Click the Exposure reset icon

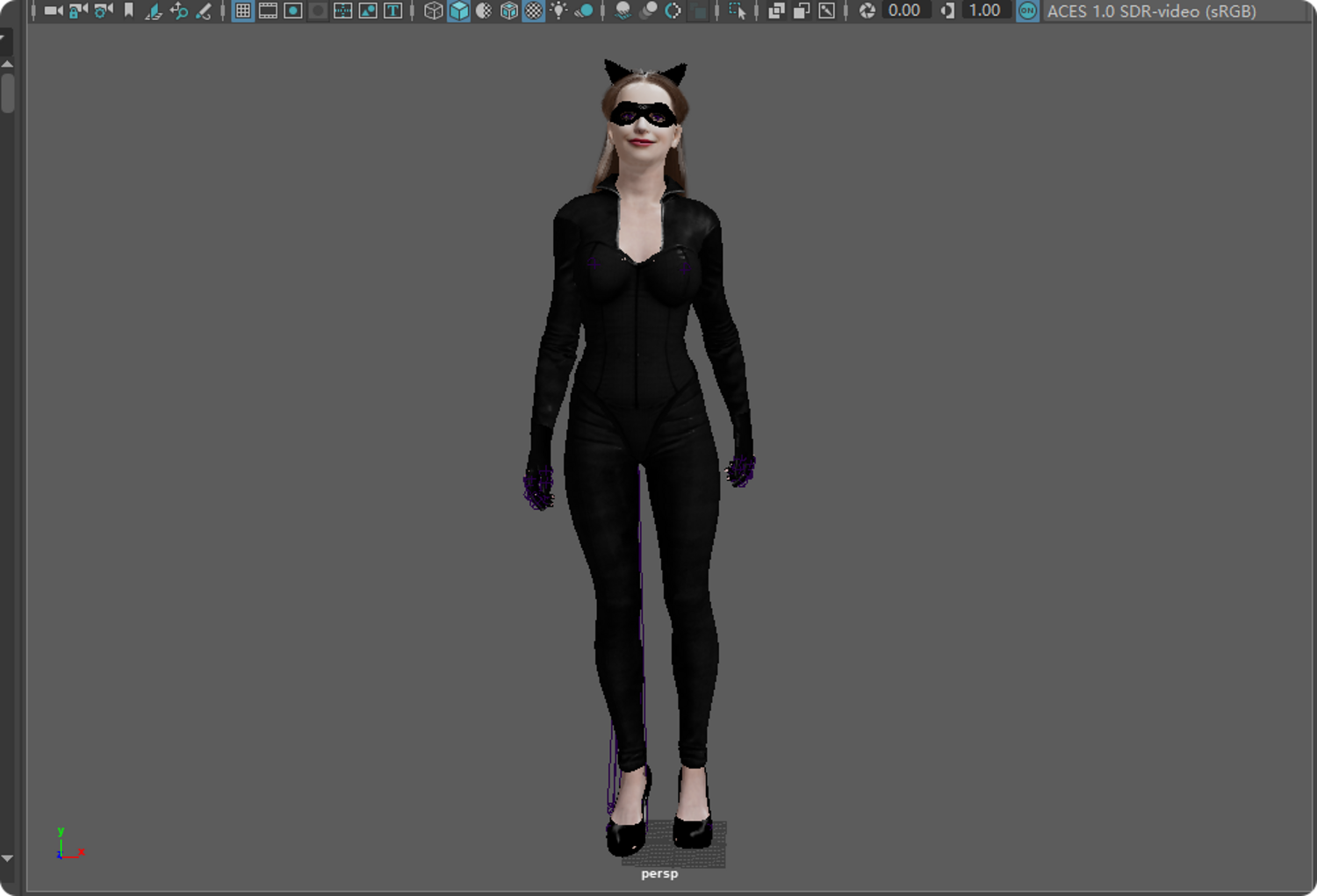point(867,11)
